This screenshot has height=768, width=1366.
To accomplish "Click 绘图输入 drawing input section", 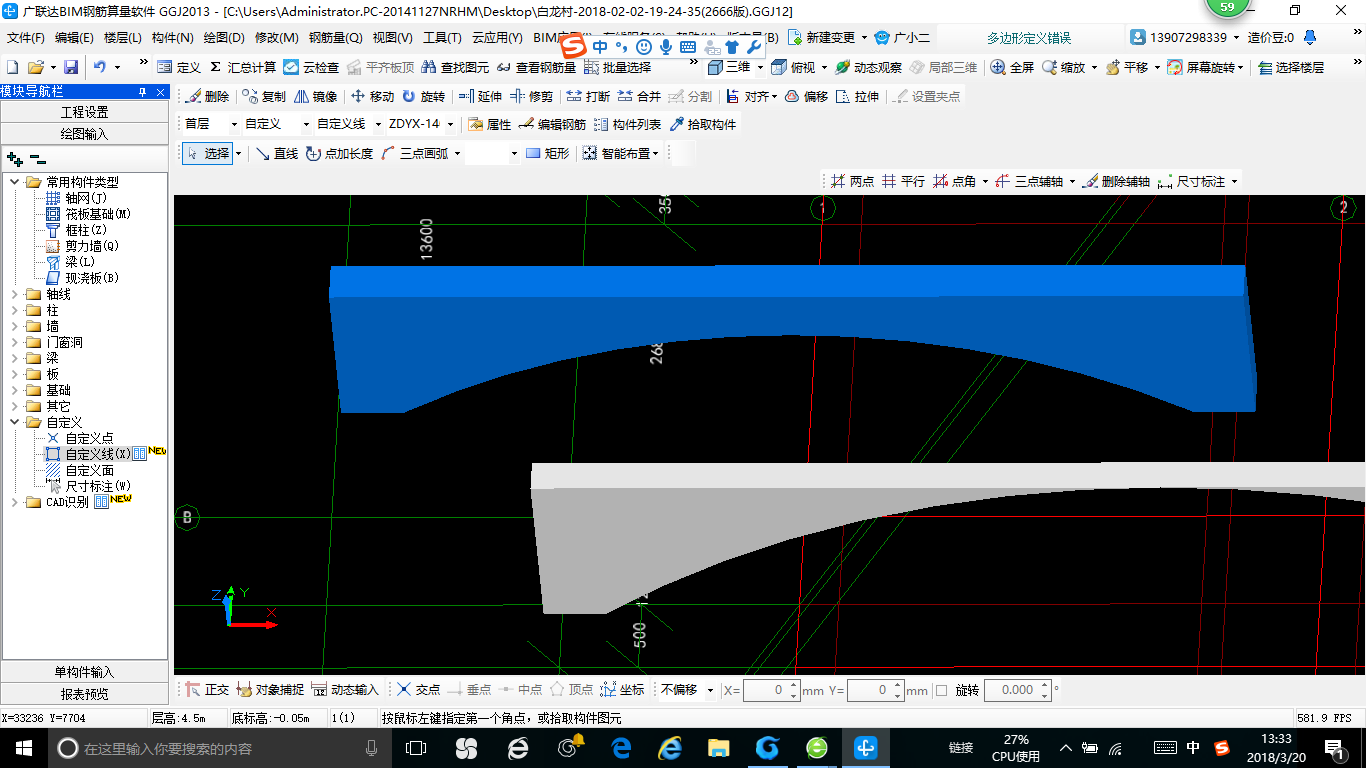I will (x=85, y=134).
